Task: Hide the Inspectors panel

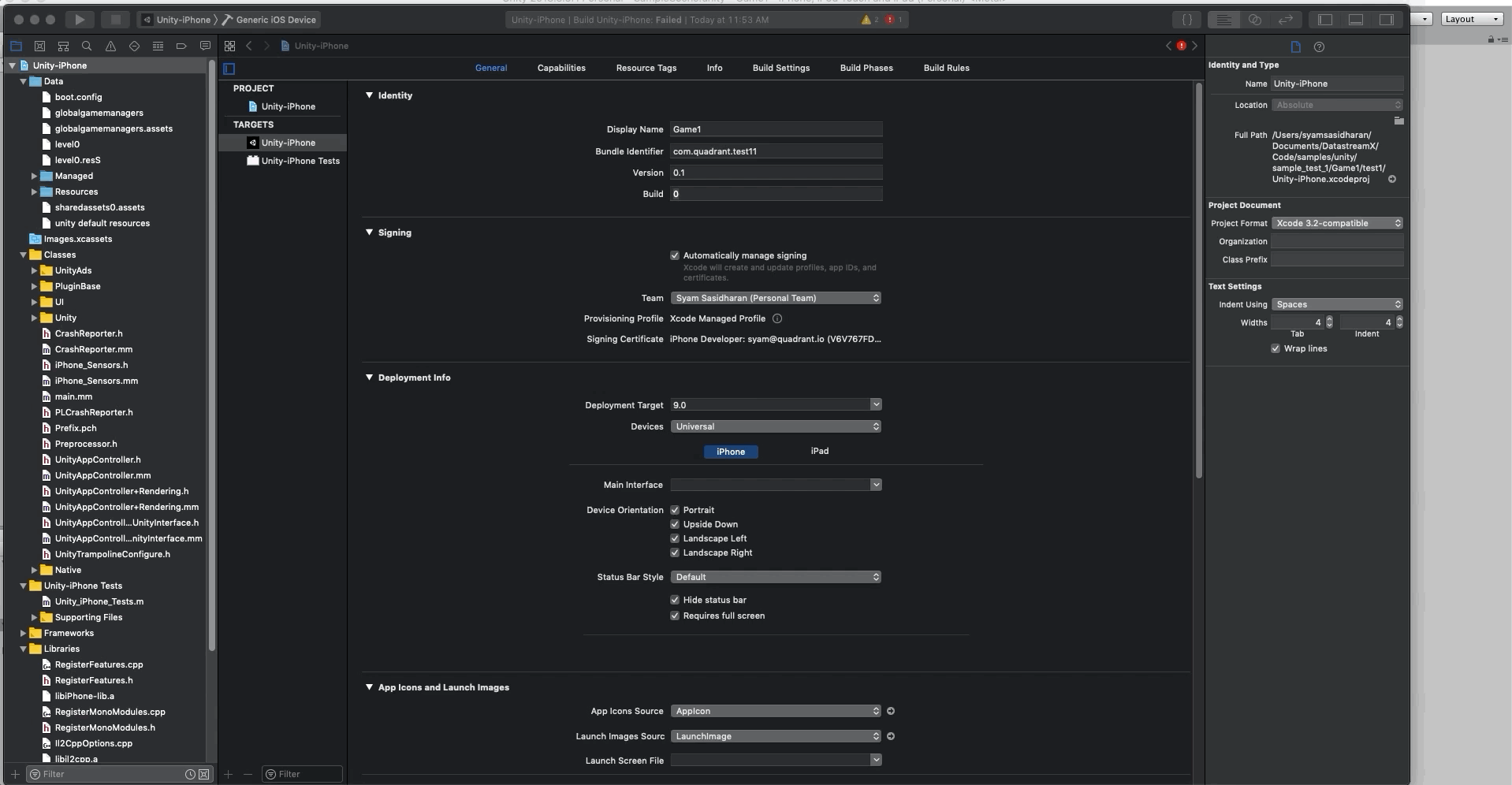Action: tap(1386, 20)
